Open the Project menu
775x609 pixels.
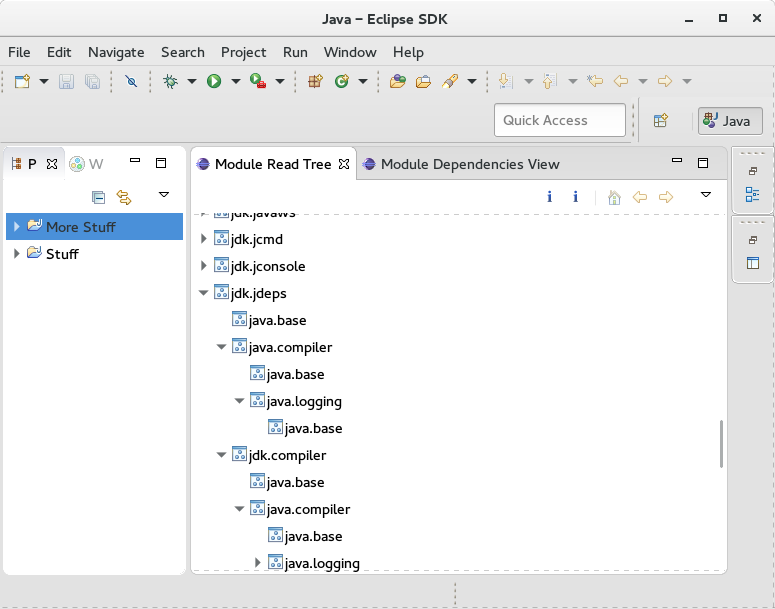(x=244, y=52)
